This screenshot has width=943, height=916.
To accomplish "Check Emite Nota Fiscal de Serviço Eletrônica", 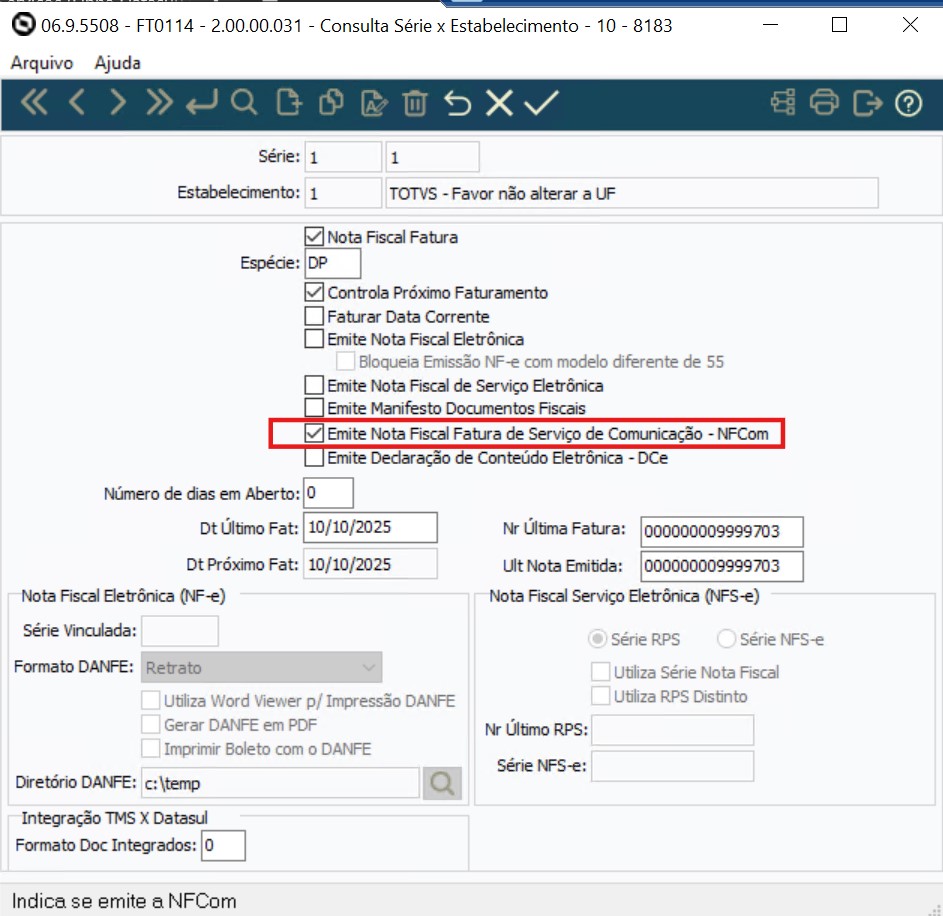I will tap(314, 385).
